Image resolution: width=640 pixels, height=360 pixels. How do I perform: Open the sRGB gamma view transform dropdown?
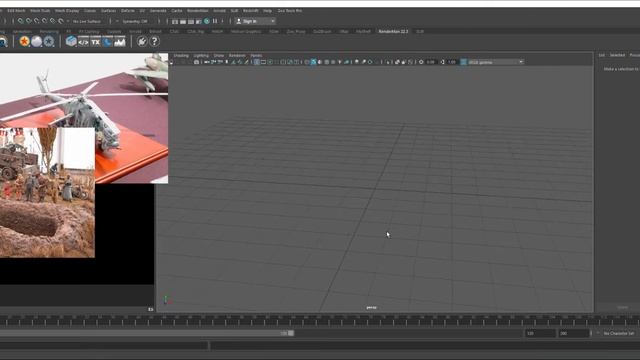(x=495, y=62)
